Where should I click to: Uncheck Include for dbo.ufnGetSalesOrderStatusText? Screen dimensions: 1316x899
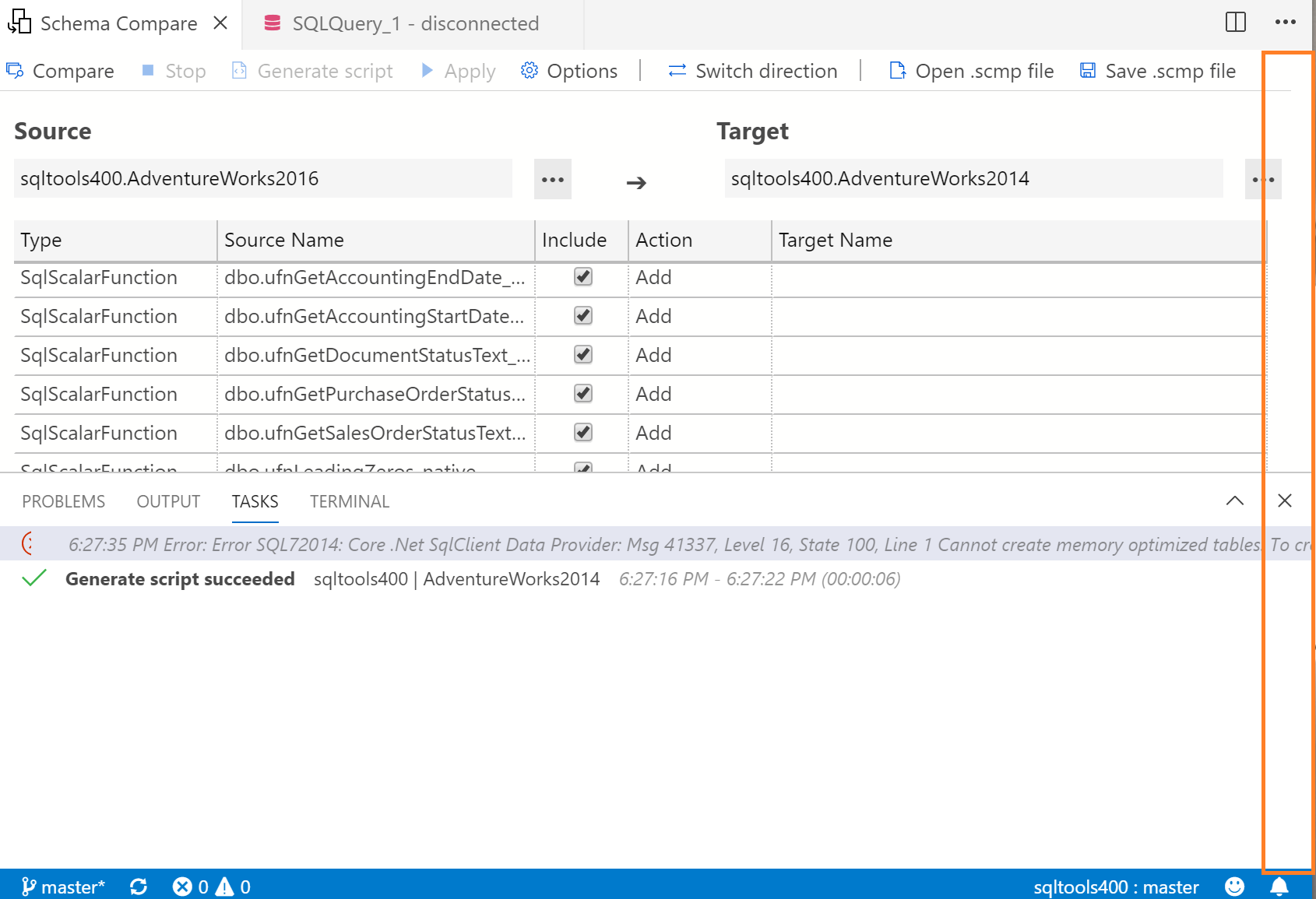coord(582,433)
